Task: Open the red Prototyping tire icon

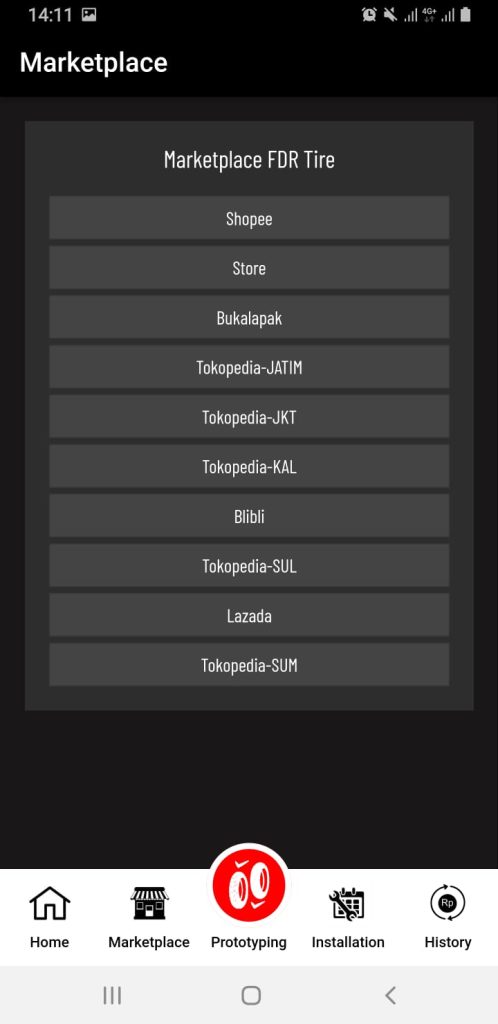Action: (249, 886)
